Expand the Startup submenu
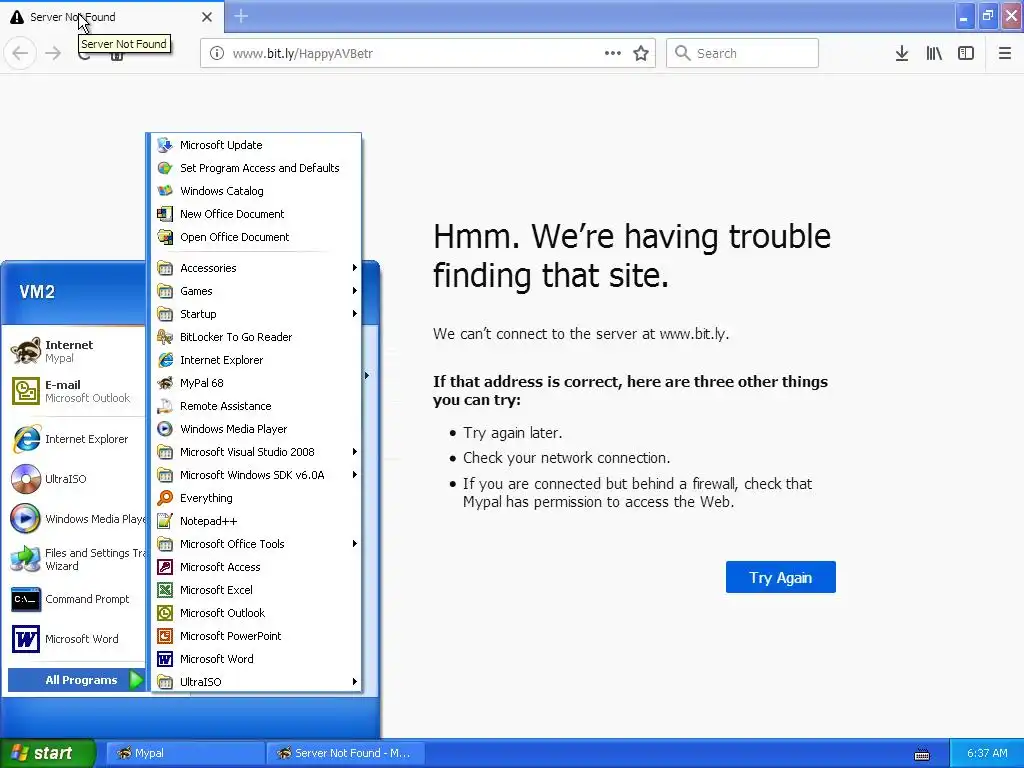Screen dimensions: 1024x768 256,313
